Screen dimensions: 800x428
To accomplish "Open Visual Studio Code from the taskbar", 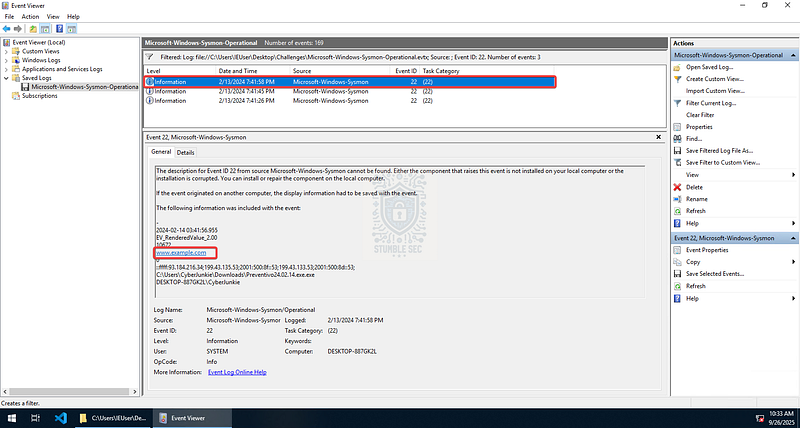I will 61,418.
